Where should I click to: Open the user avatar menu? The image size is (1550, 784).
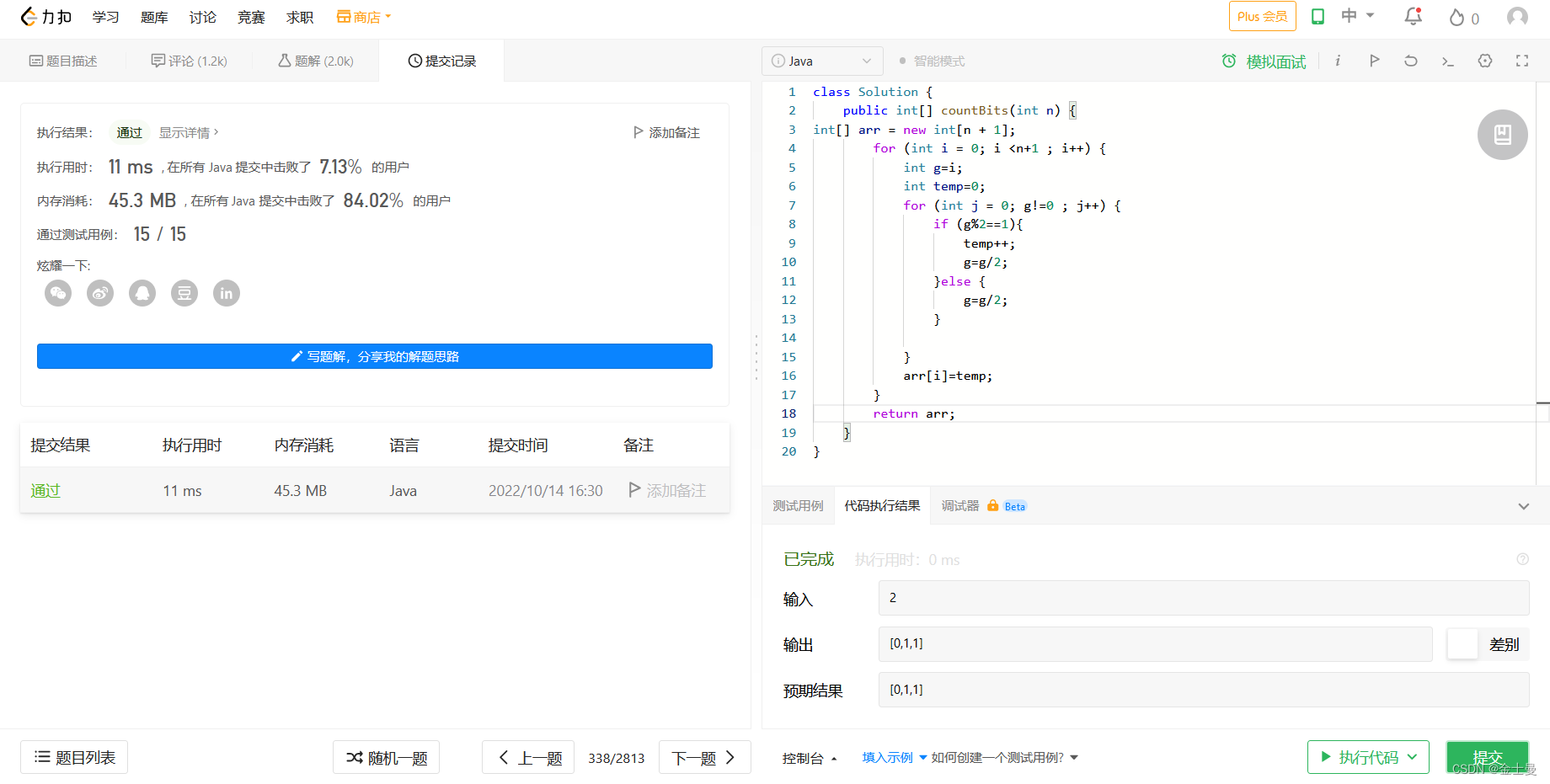pos(1518,17)
